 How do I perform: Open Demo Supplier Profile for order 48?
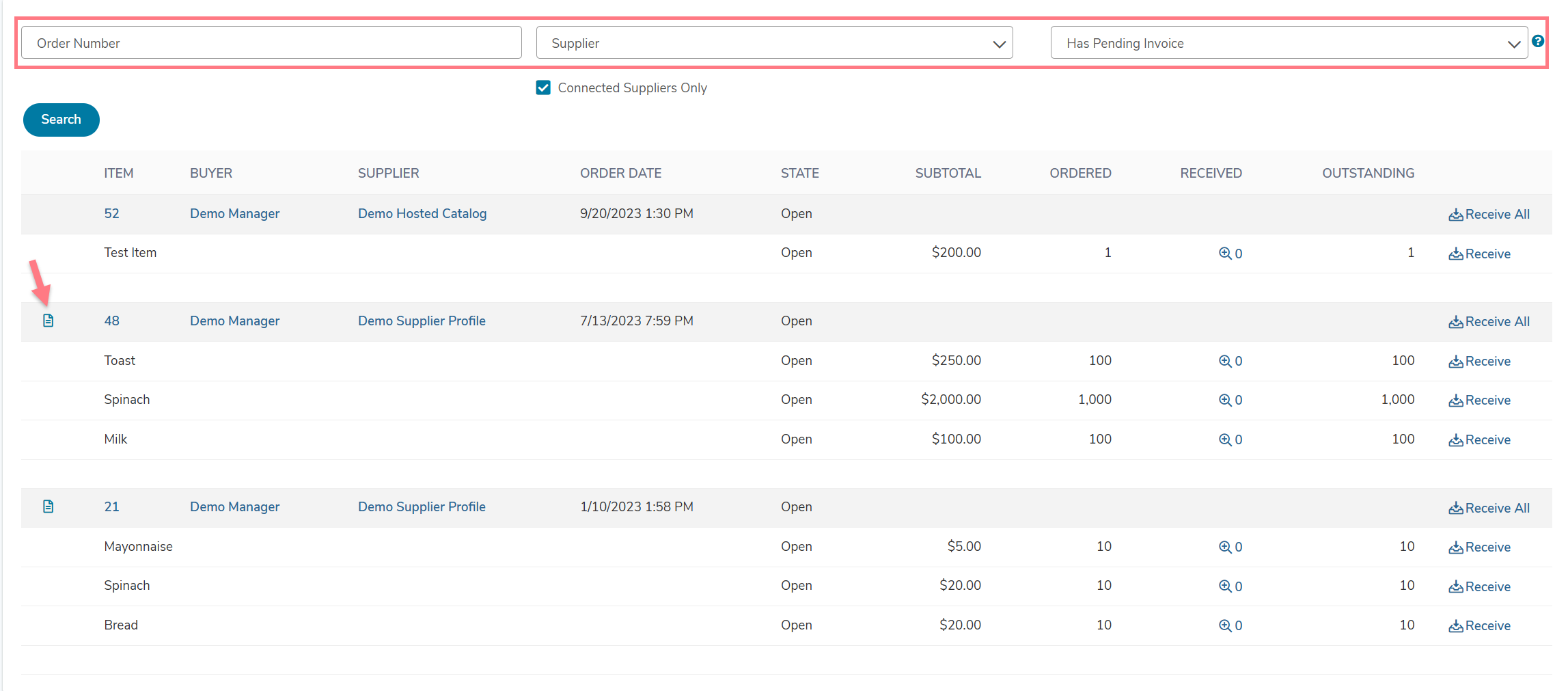coord(422,321)
